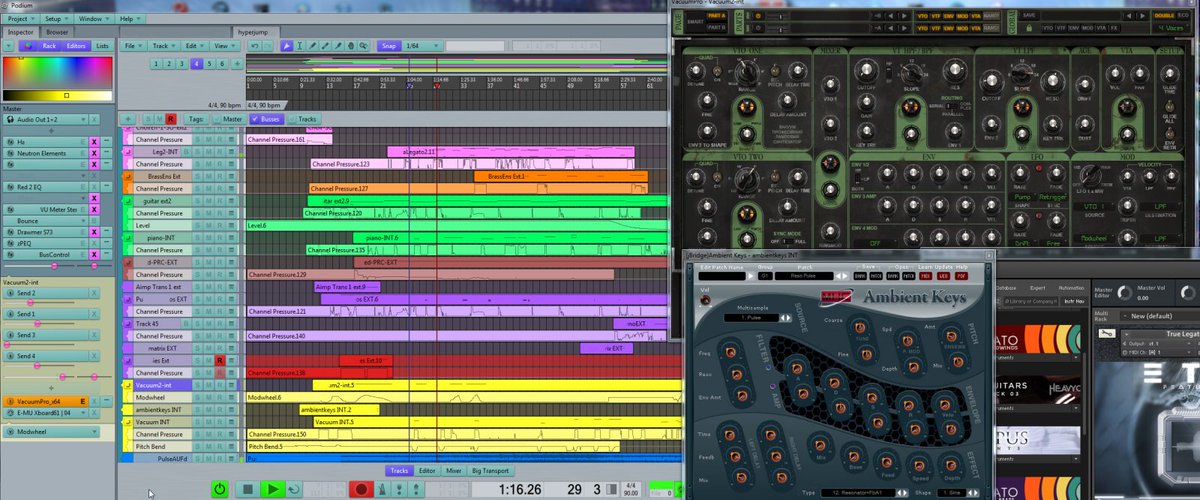Toggle the red R on the ies Ext track
The height and width of the screenshot is (500, 1200).
point(220,360)
